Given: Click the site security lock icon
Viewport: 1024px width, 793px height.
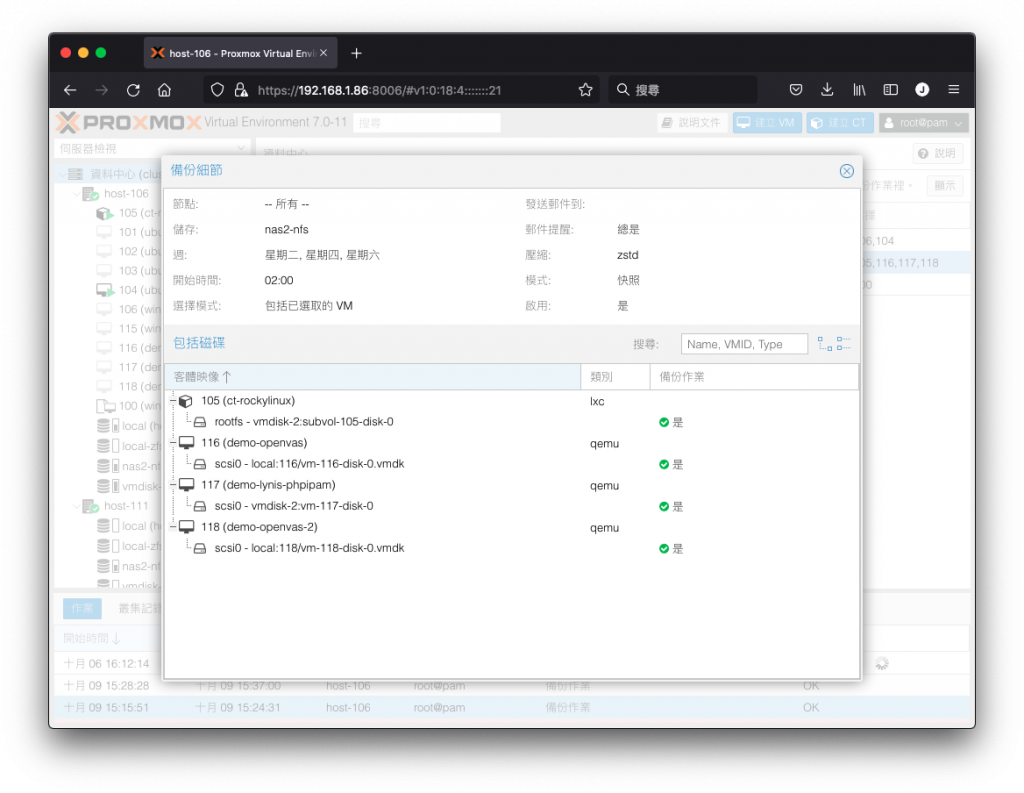Looking at the screenshot, I should pyautogui.click(x=241, y=90).
